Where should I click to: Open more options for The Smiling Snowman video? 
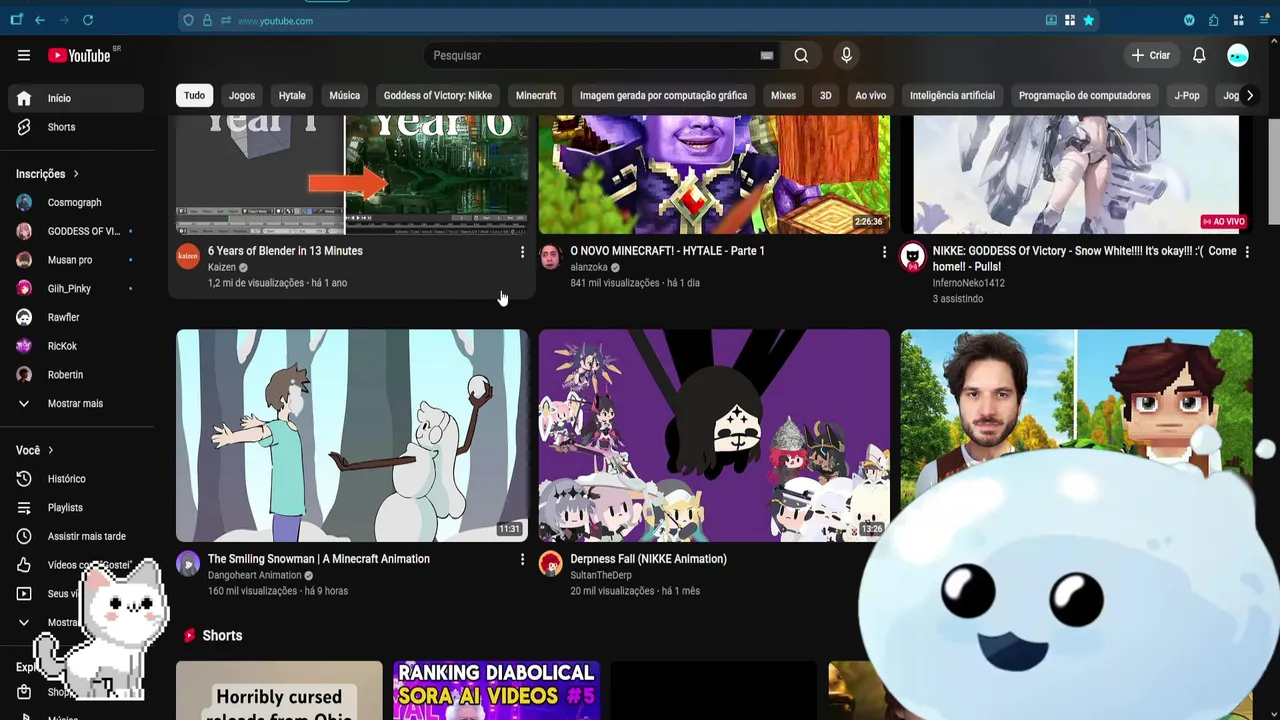(522, 560)
